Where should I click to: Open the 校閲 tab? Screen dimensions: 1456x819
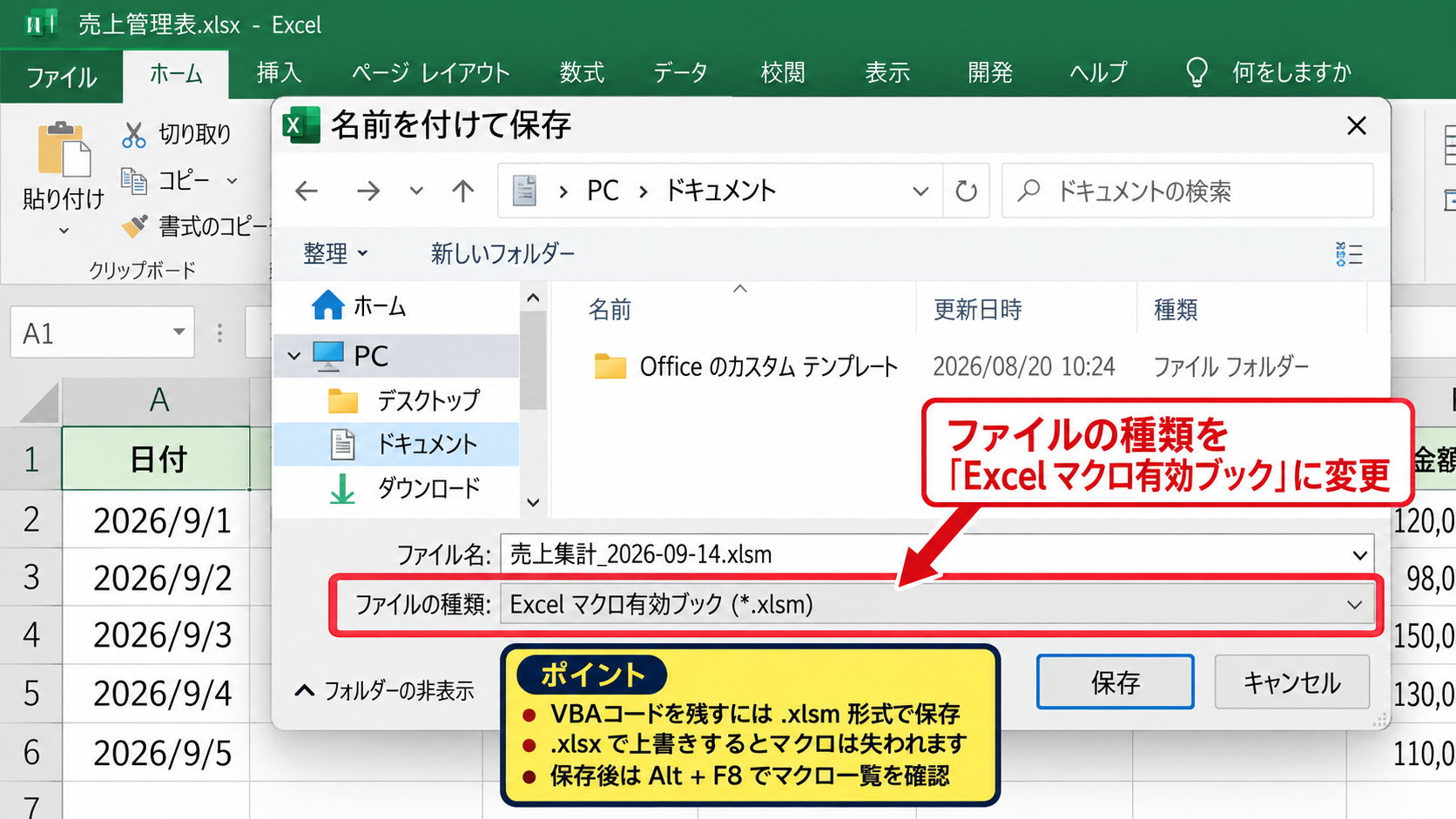(x=782, y=72)
